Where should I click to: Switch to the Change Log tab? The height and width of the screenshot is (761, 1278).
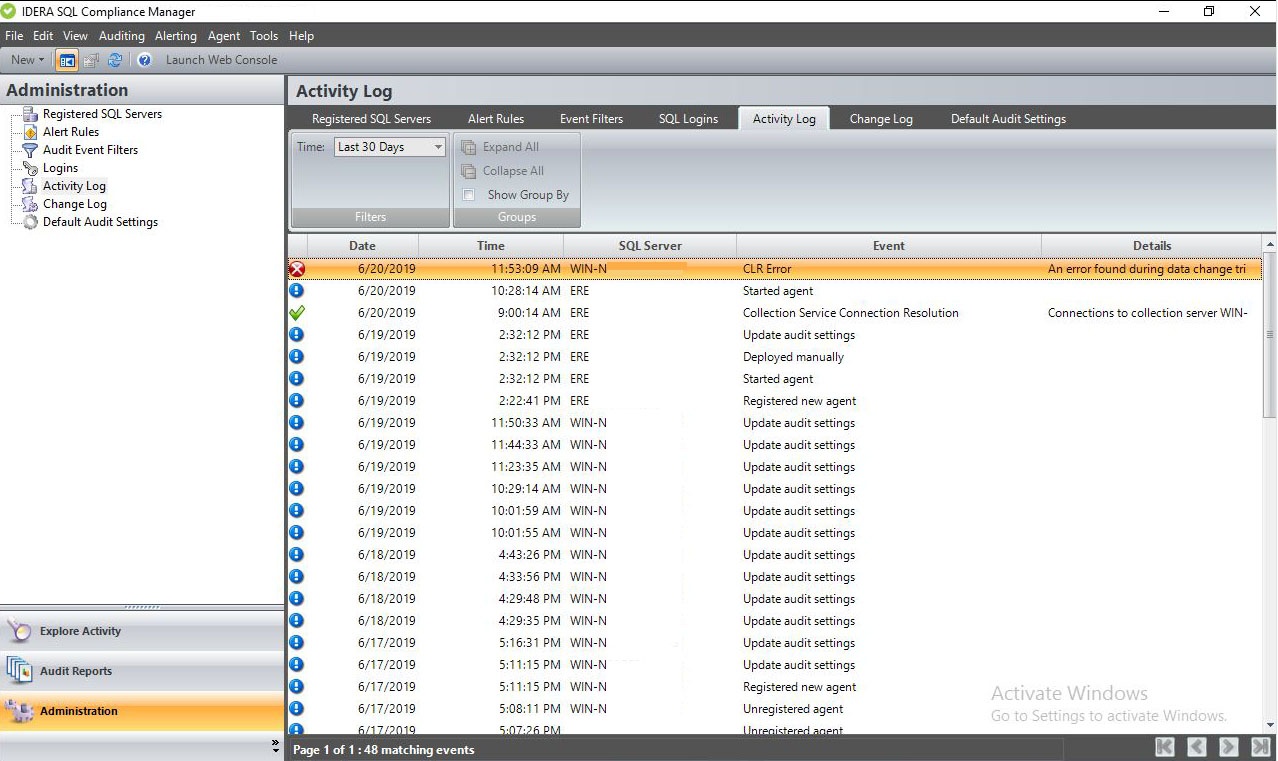(x=880, y=119)
